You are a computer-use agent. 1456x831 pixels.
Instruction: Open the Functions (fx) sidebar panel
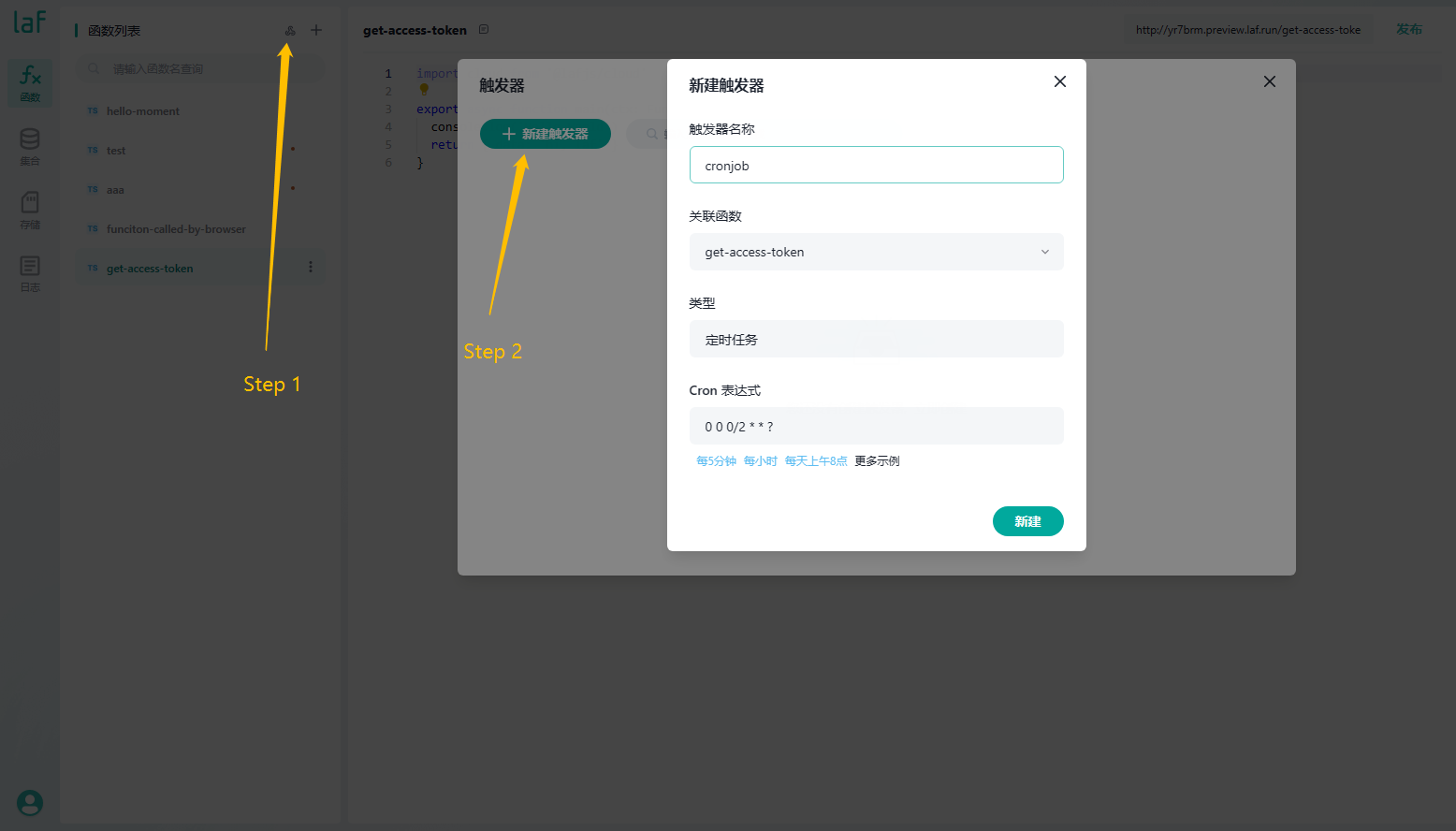pyautogui.click(x=30, y=82)
